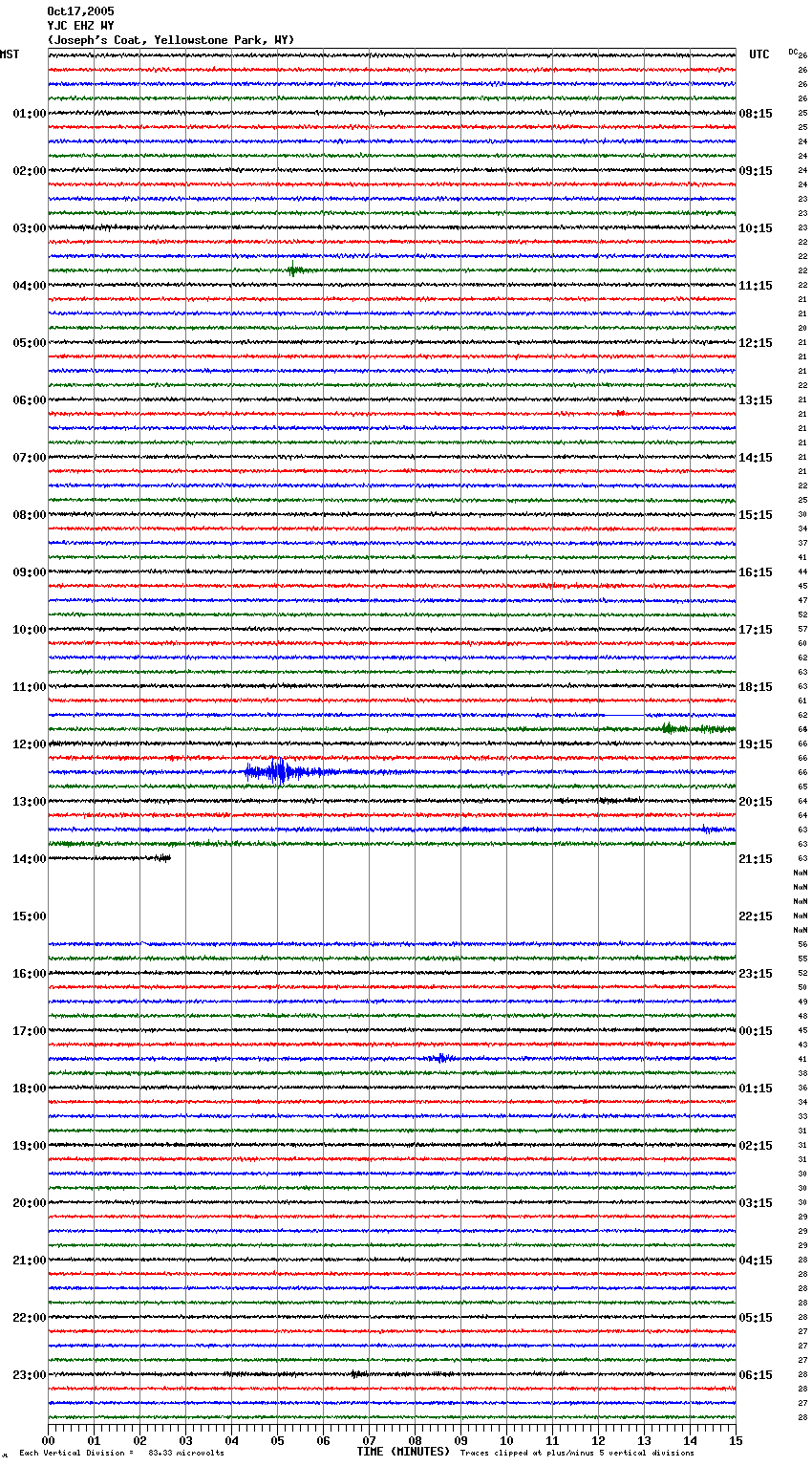Viewport: 812px width, 1466px height.
Task: Click the TIME (MINUTES) axis title
Action: coord(403,1452)
